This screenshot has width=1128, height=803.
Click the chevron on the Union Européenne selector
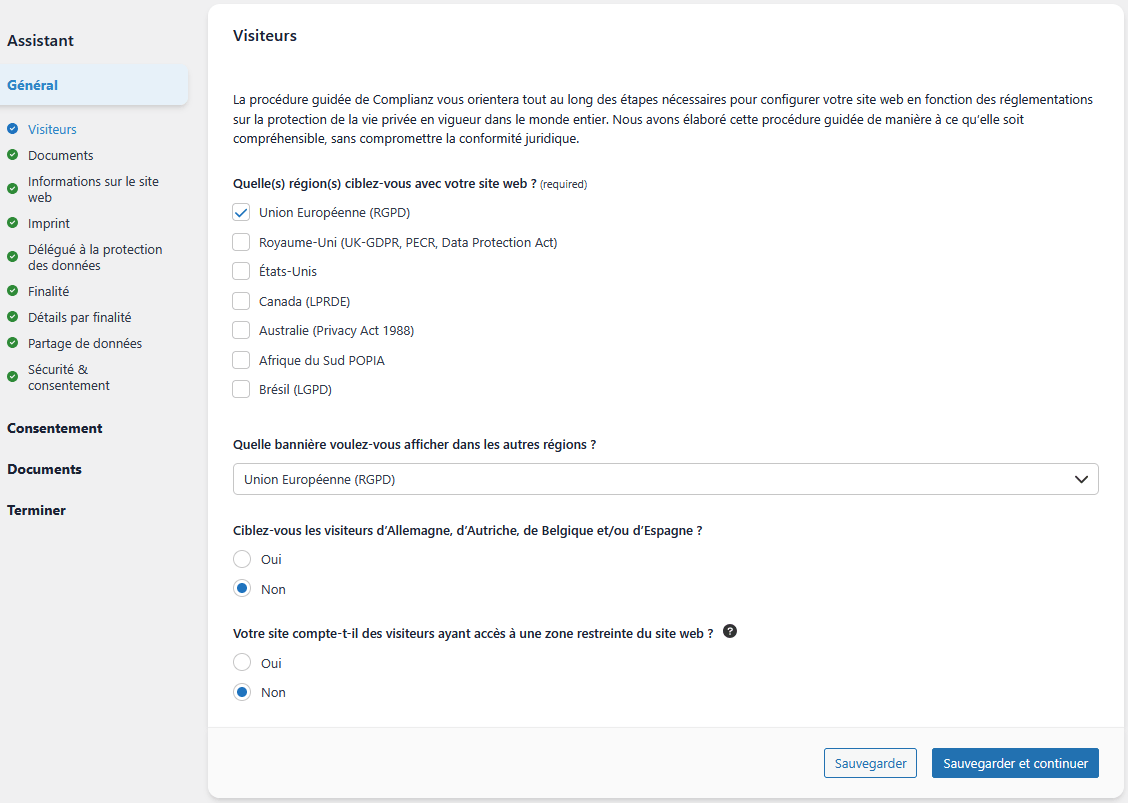1081,479
